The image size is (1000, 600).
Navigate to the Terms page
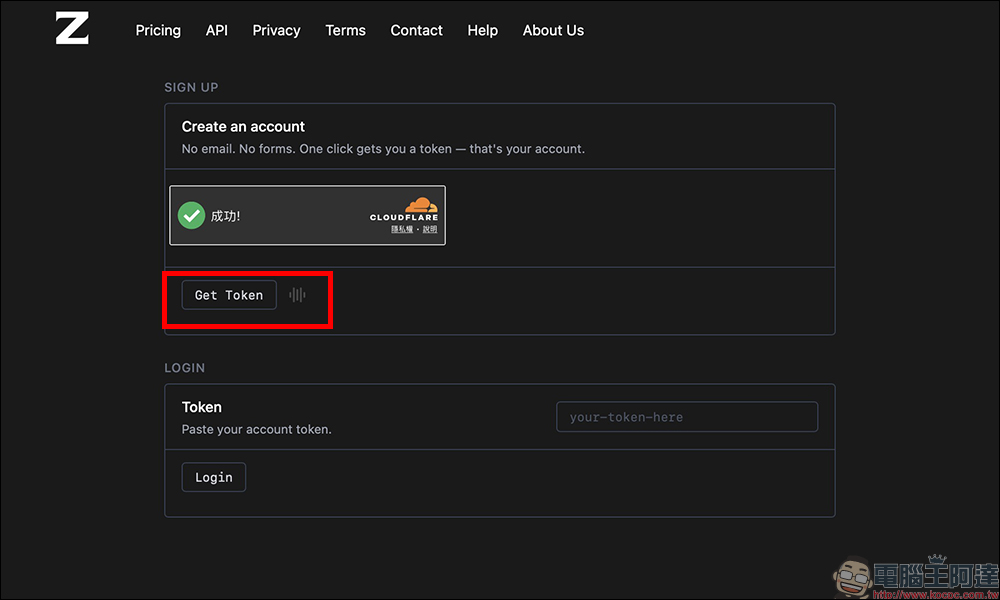point(345,30)
